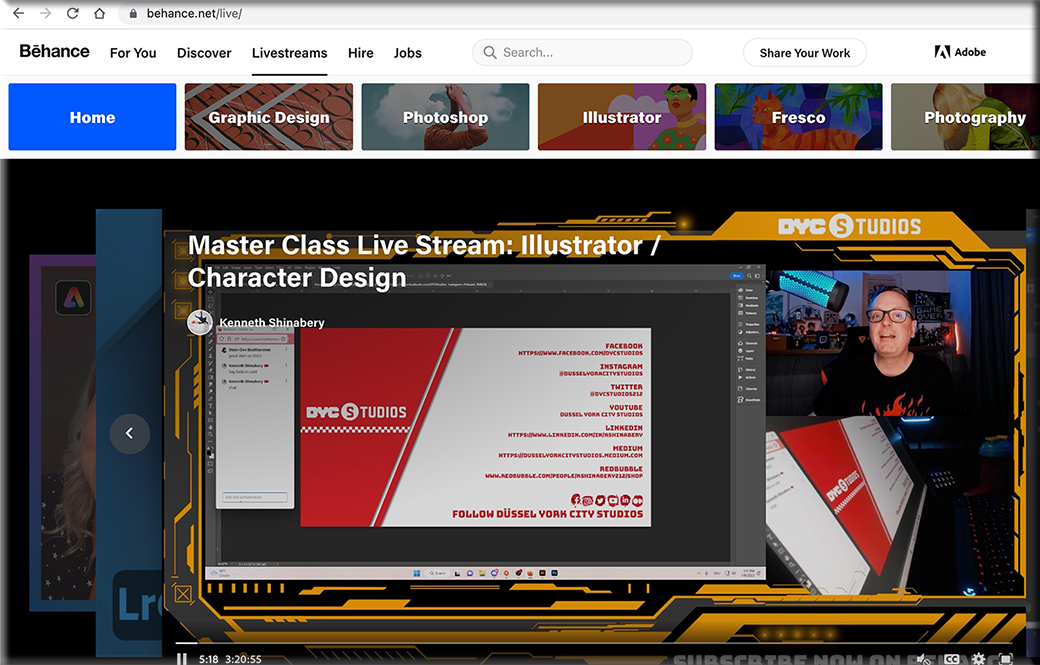Toggle closed captions
1040x665 pixels.
(x=951, y=659)
